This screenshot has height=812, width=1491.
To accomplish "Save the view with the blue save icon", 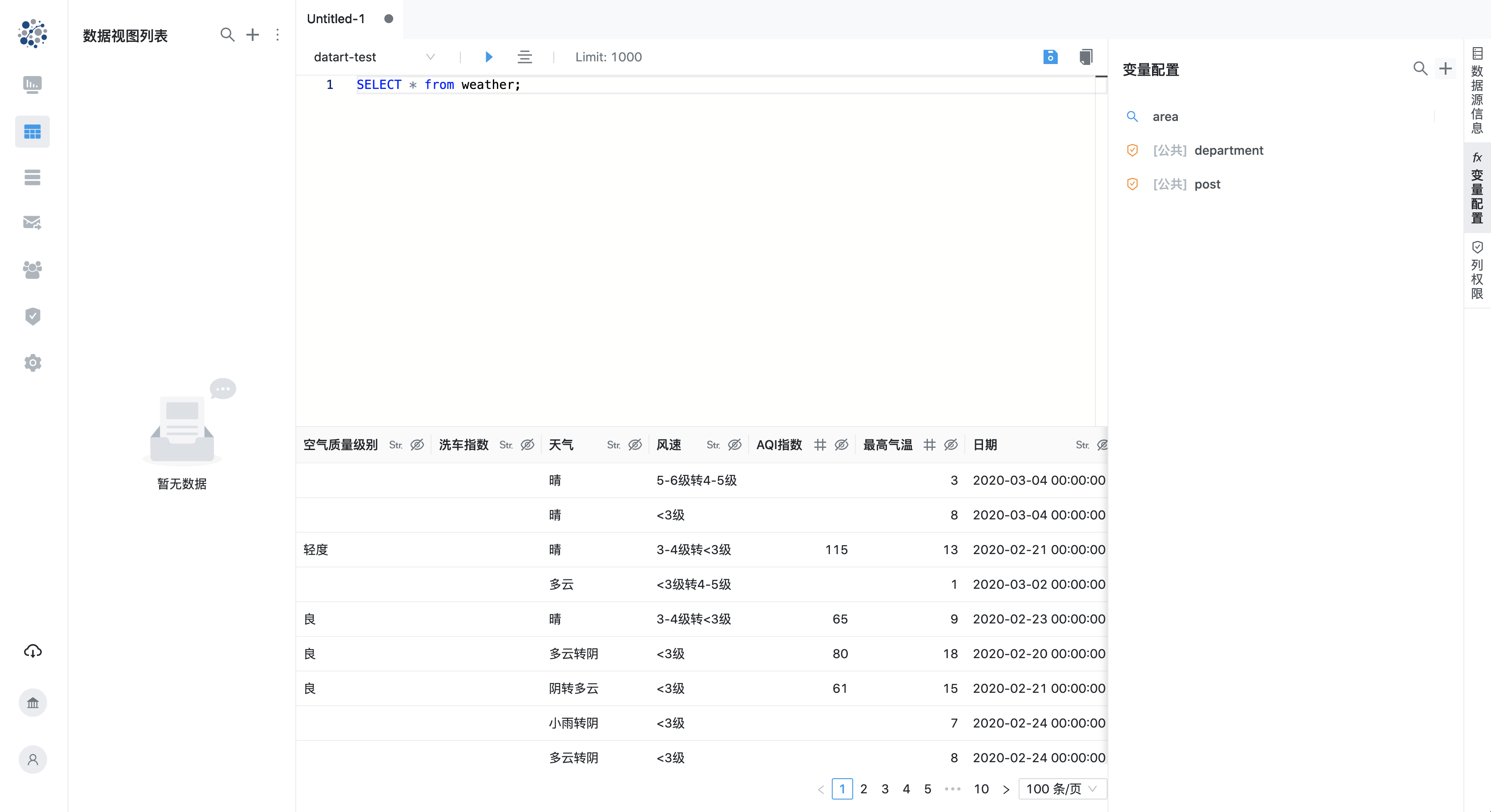I will pos(1050,57).
